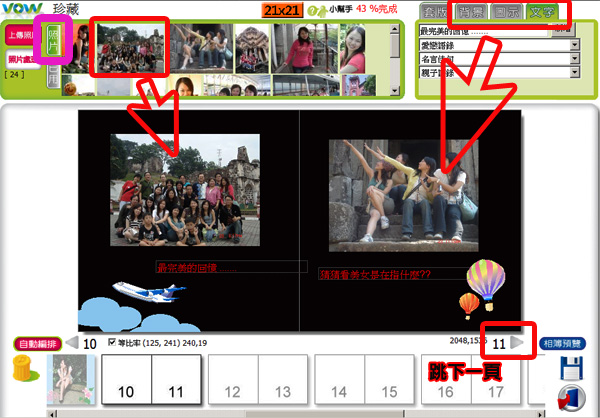
Task: Select the woman in pink jacket thumbnail
Action: point(305,48)
